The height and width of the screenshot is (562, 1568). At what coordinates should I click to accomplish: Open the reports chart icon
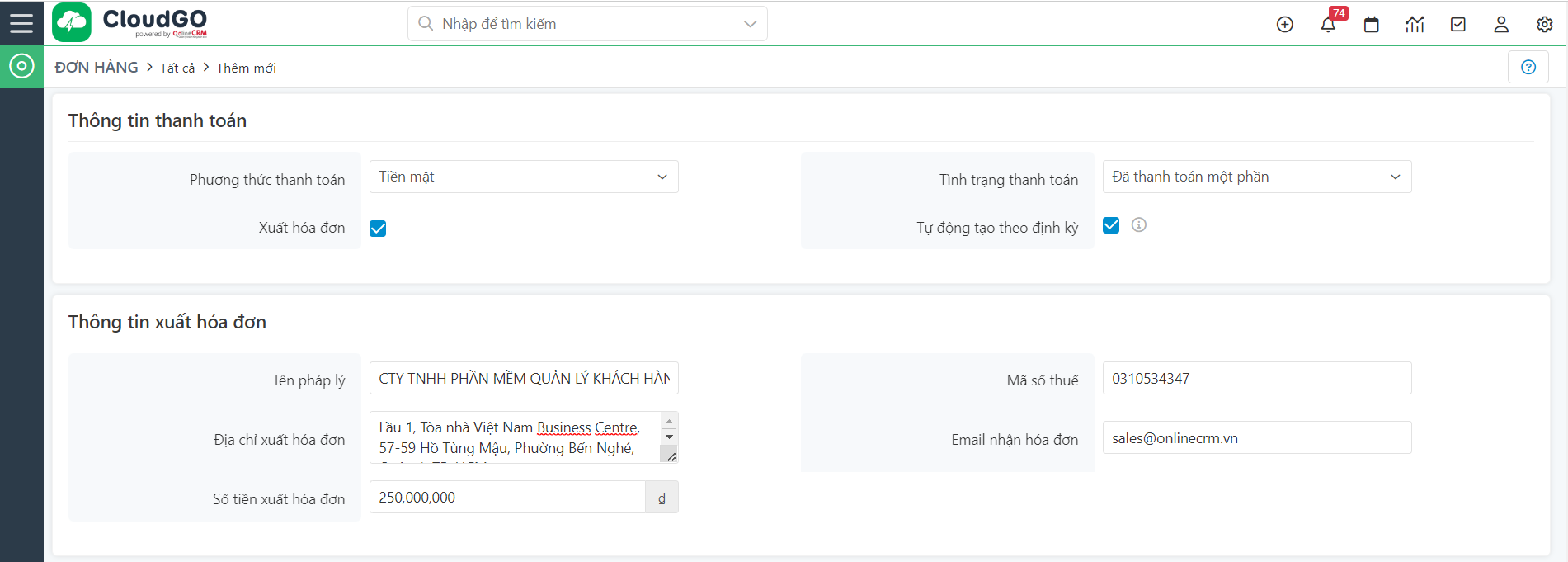point(1415,25)
